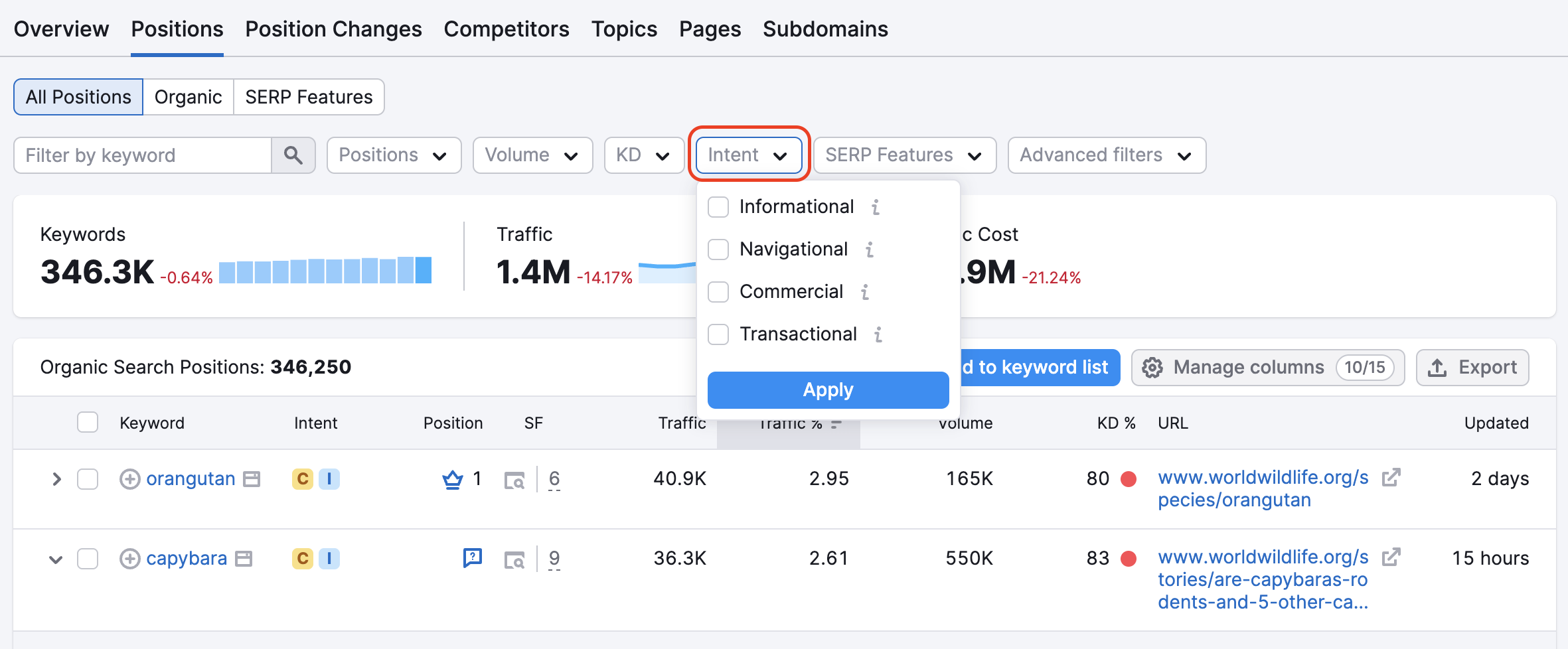1568x649 pixels.
Task: Click the plus icon next to orangutan
Action: coord(129,479)
